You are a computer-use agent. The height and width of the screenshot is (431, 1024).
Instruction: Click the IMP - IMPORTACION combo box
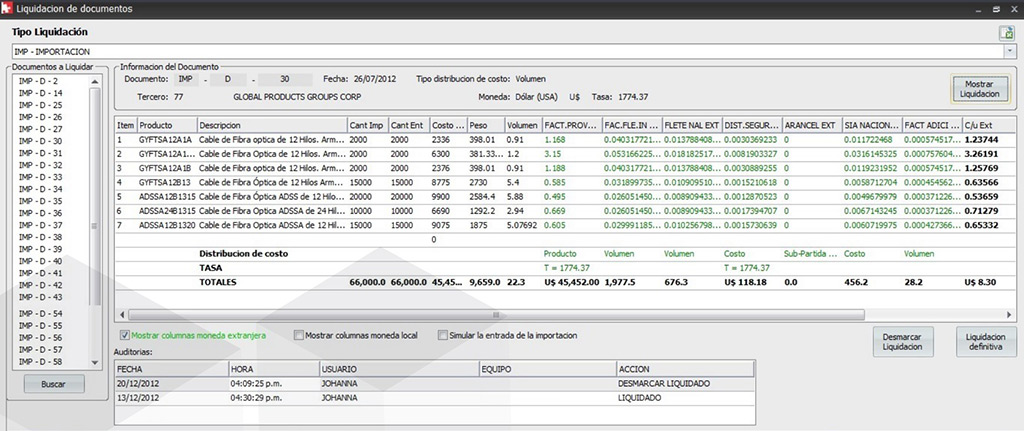[x=513, y=51]
